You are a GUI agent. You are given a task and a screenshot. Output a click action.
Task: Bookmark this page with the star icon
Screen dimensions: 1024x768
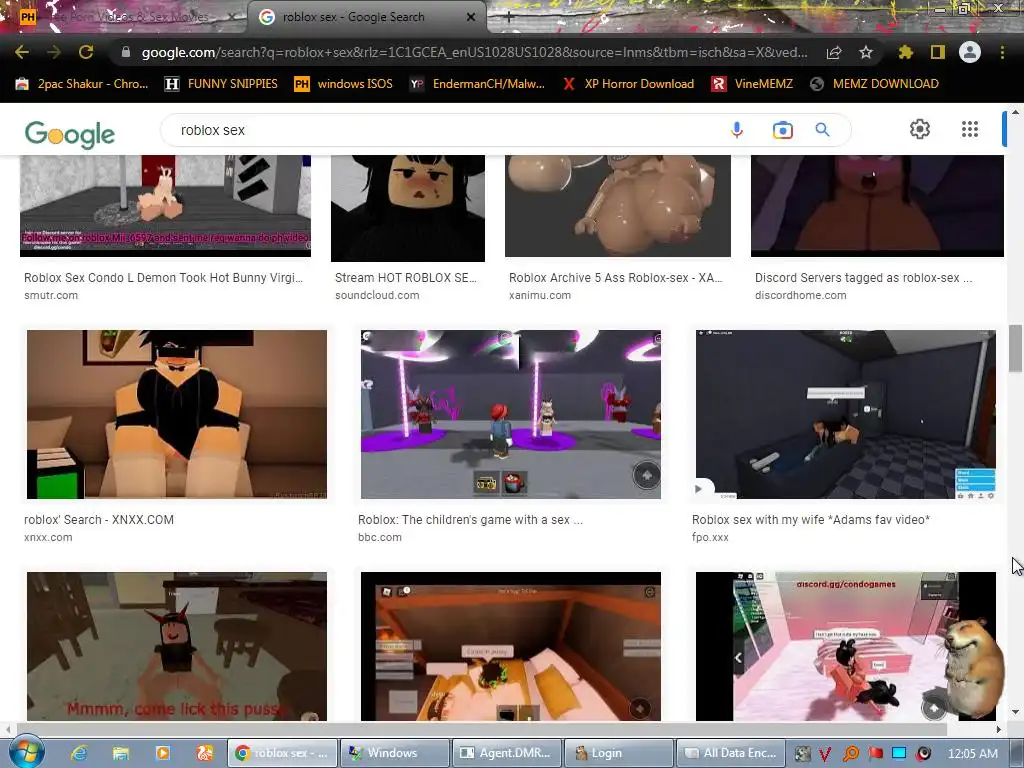pos(866,52)
